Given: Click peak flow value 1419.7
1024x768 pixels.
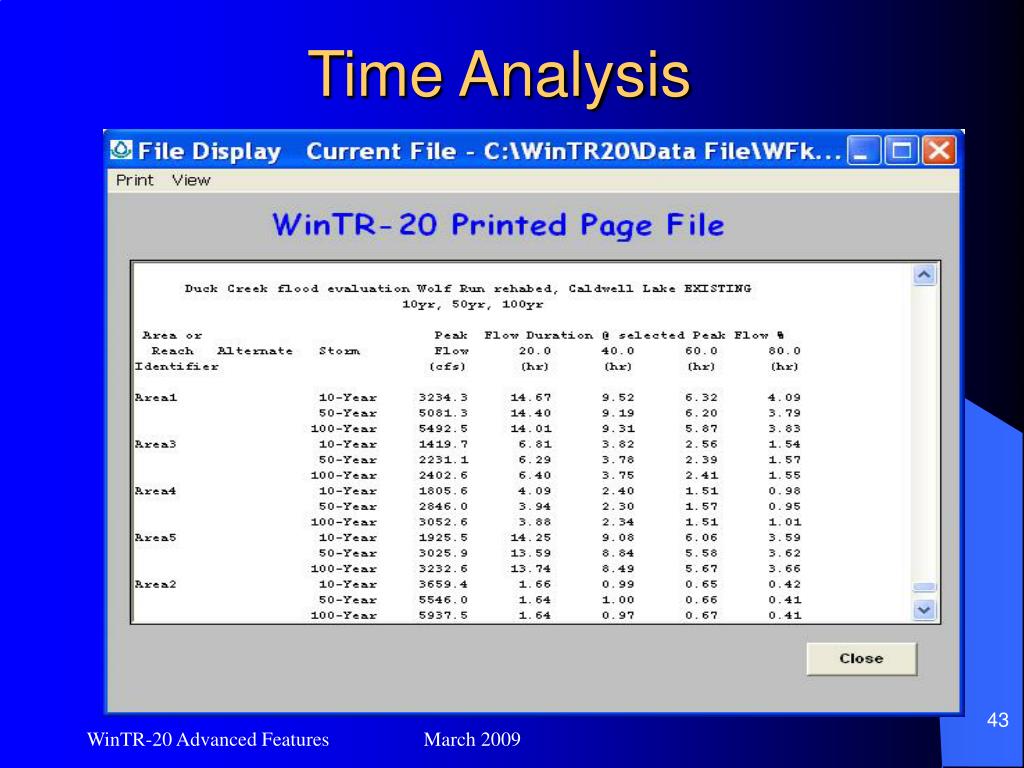Looking at the screenshot, I should coord(443,444).
